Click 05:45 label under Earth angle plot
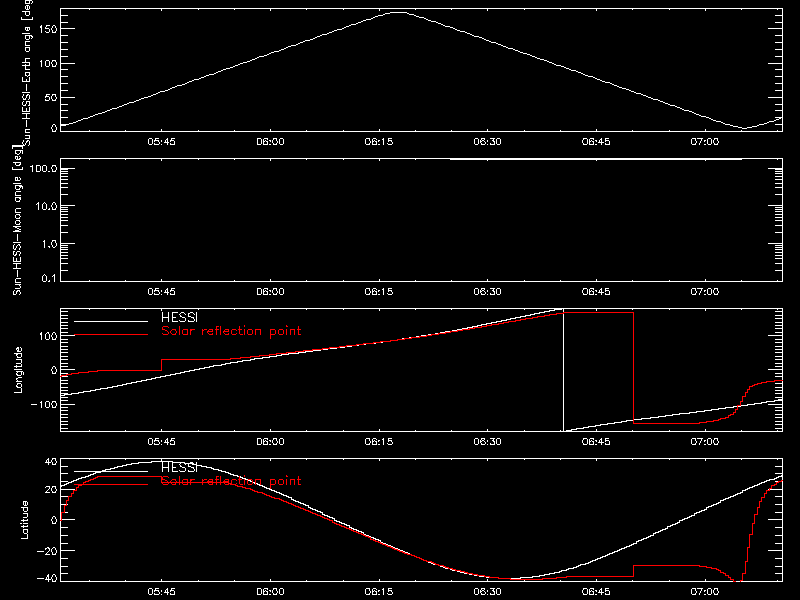Viewport: 800px width, 600px height. click(162, 142)
